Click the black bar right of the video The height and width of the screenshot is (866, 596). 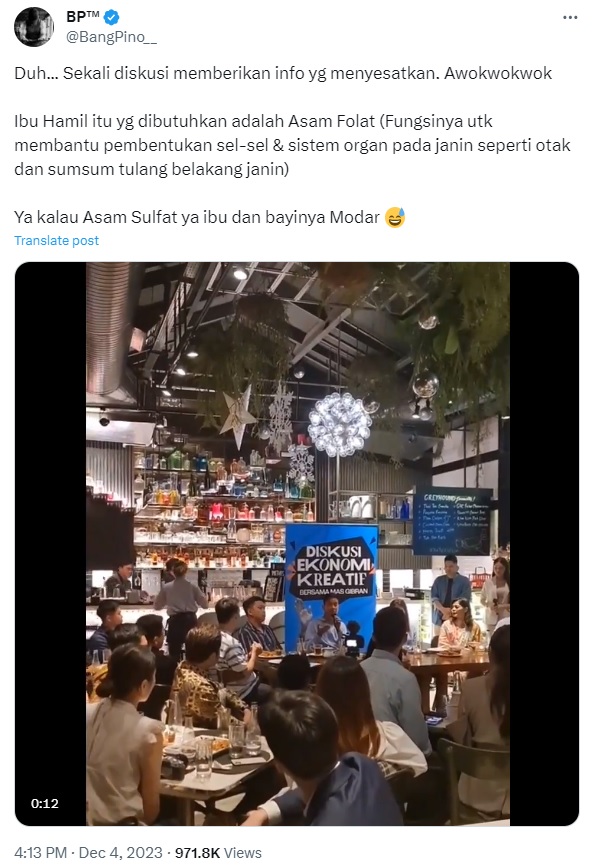pyautogui.click(x=544, y=544)
